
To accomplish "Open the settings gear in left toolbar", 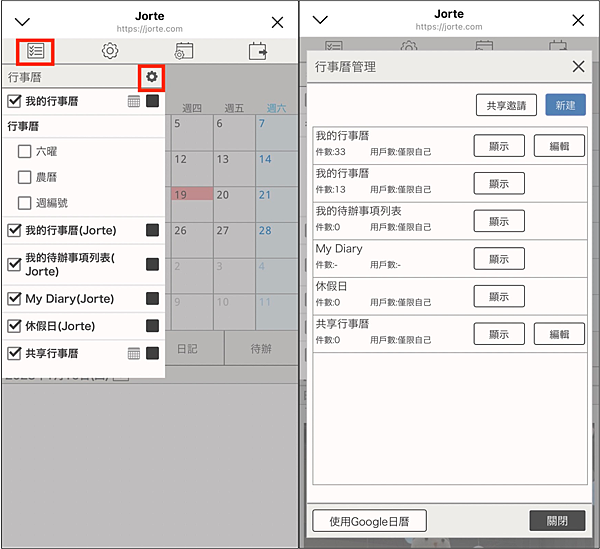I will (x=110, y=51).
